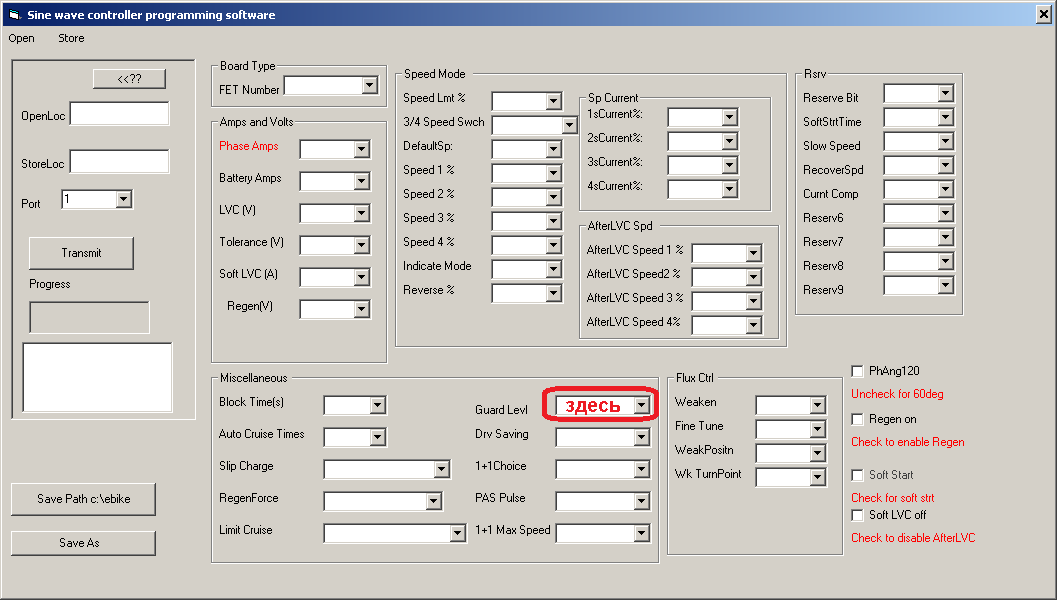The width and height of the screenshot is (1057, 600).
Task: Expand the Battery Amps dropdown
Action: pos(362,182)
